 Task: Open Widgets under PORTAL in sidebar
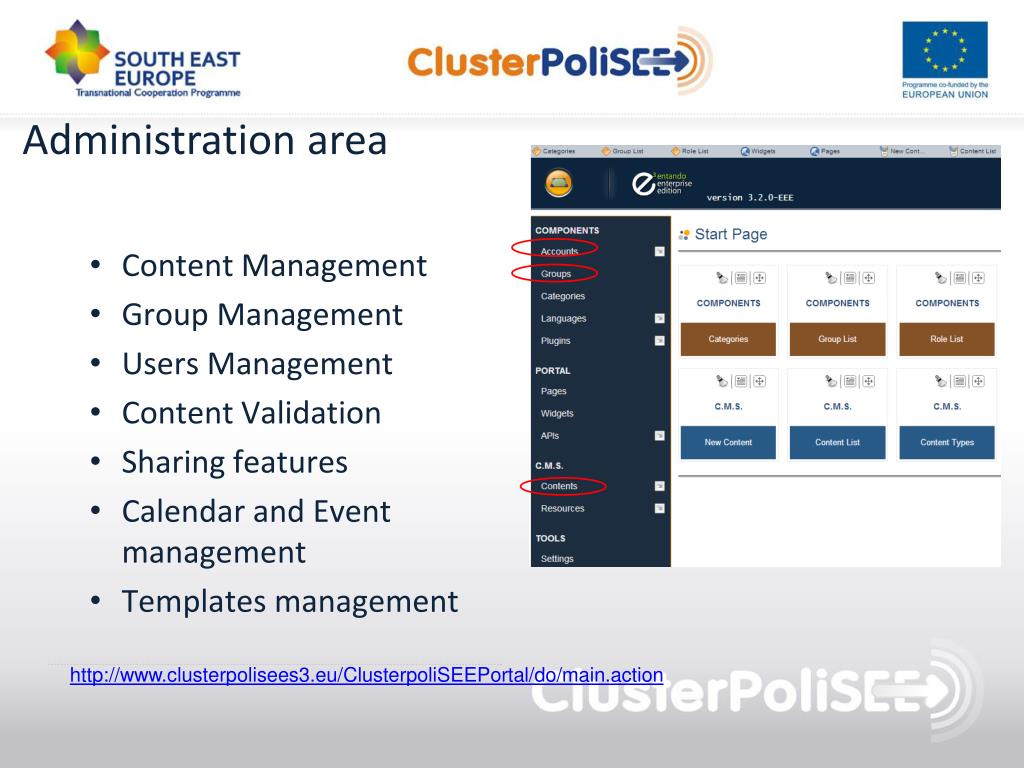tap(557, 413)
